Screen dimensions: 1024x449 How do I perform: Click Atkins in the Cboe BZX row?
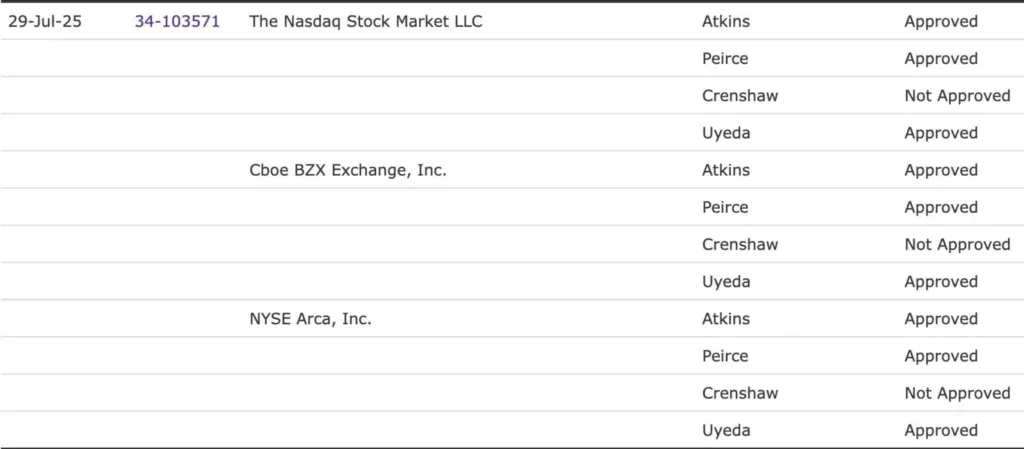tap(726, 170)
